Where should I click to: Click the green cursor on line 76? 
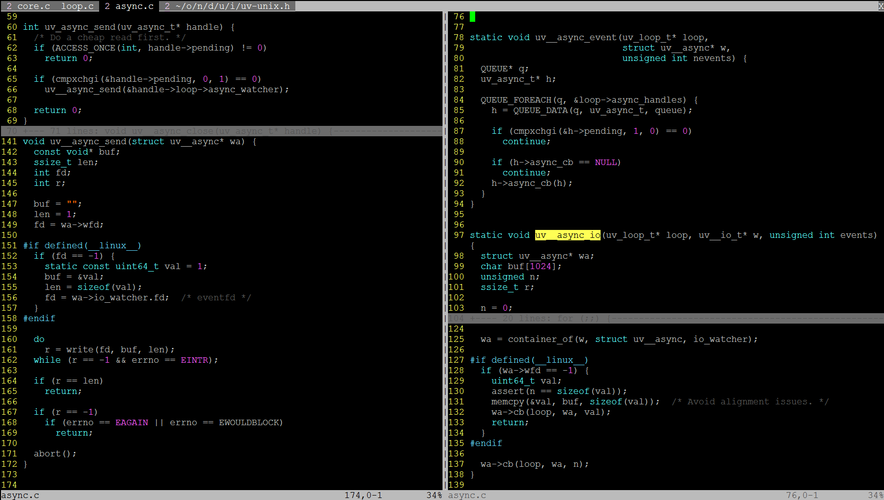(473, 17)
